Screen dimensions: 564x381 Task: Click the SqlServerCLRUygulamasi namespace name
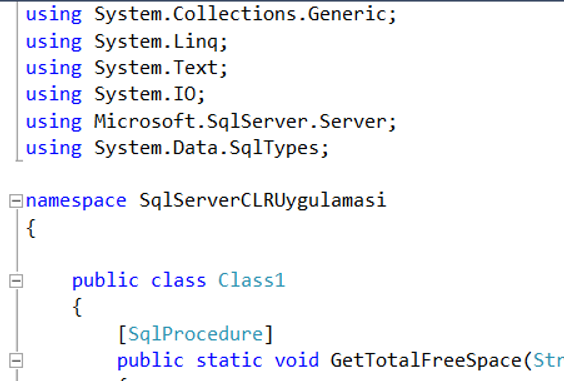click(x=263, y=201)
